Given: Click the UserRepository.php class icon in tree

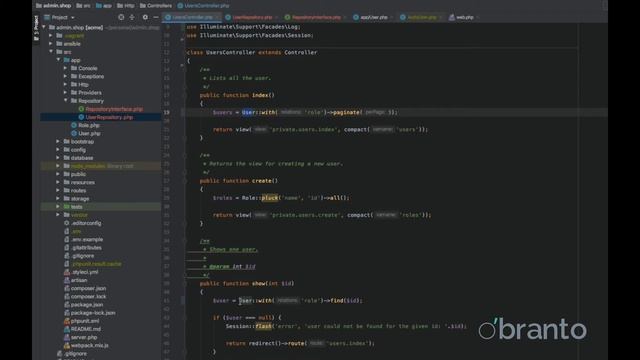Looking at the screenshot, I should click(x=81, y=117).
